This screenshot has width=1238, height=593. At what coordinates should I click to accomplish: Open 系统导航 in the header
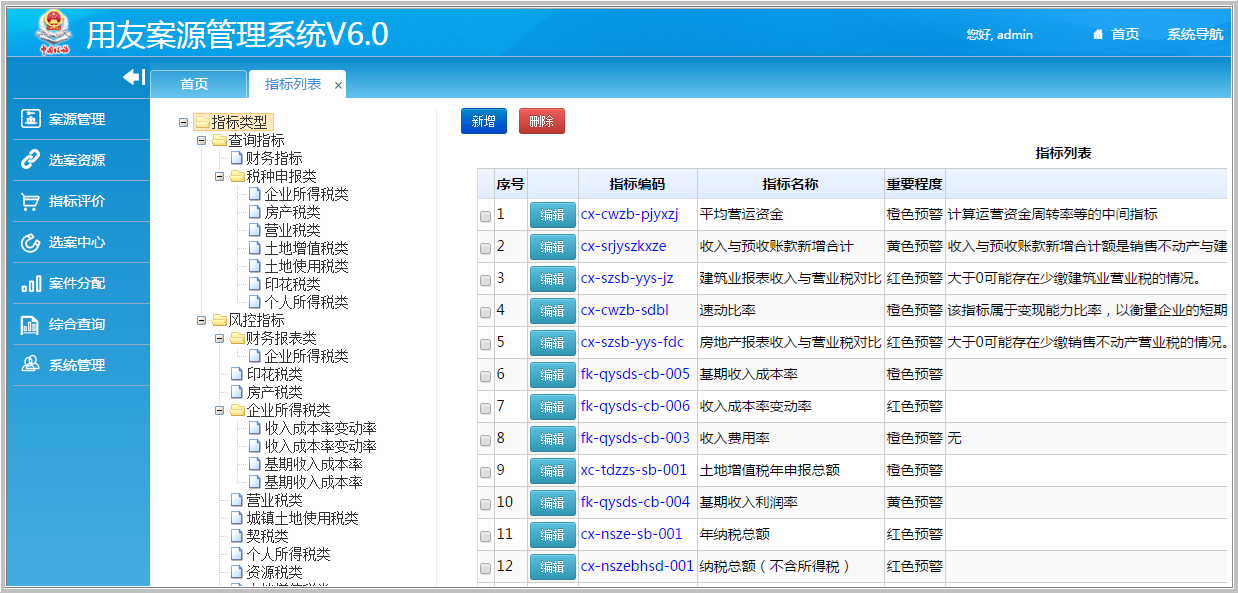(x=1195, y=34)
